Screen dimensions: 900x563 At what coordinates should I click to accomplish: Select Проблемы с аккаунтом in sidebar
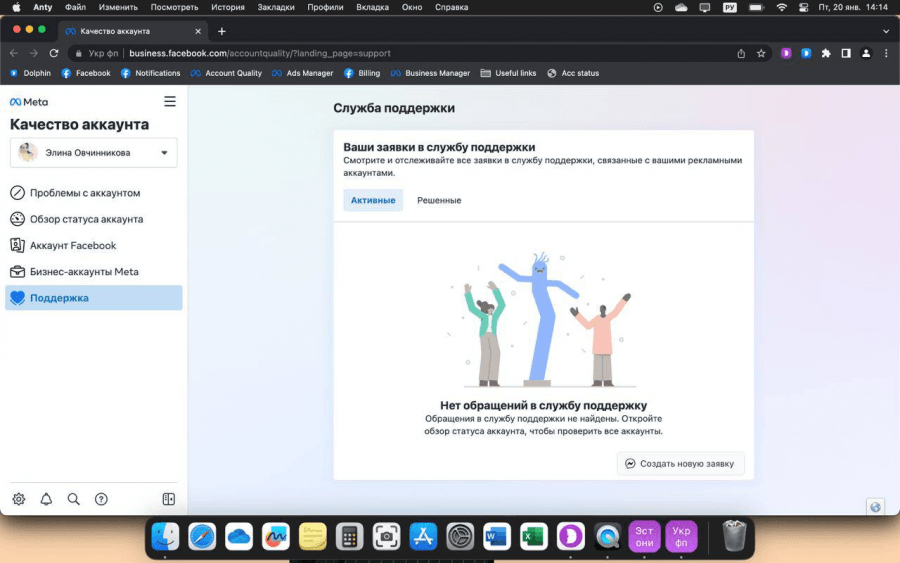[94, 193]
